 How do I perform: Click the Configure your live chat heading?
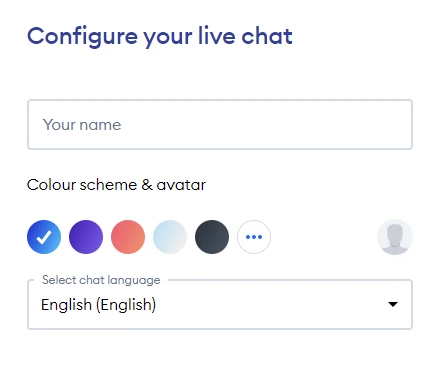(x=160, y=37)
